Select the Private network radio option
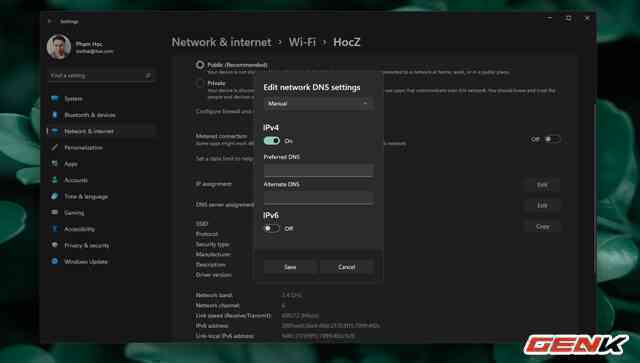 [200, 83]
